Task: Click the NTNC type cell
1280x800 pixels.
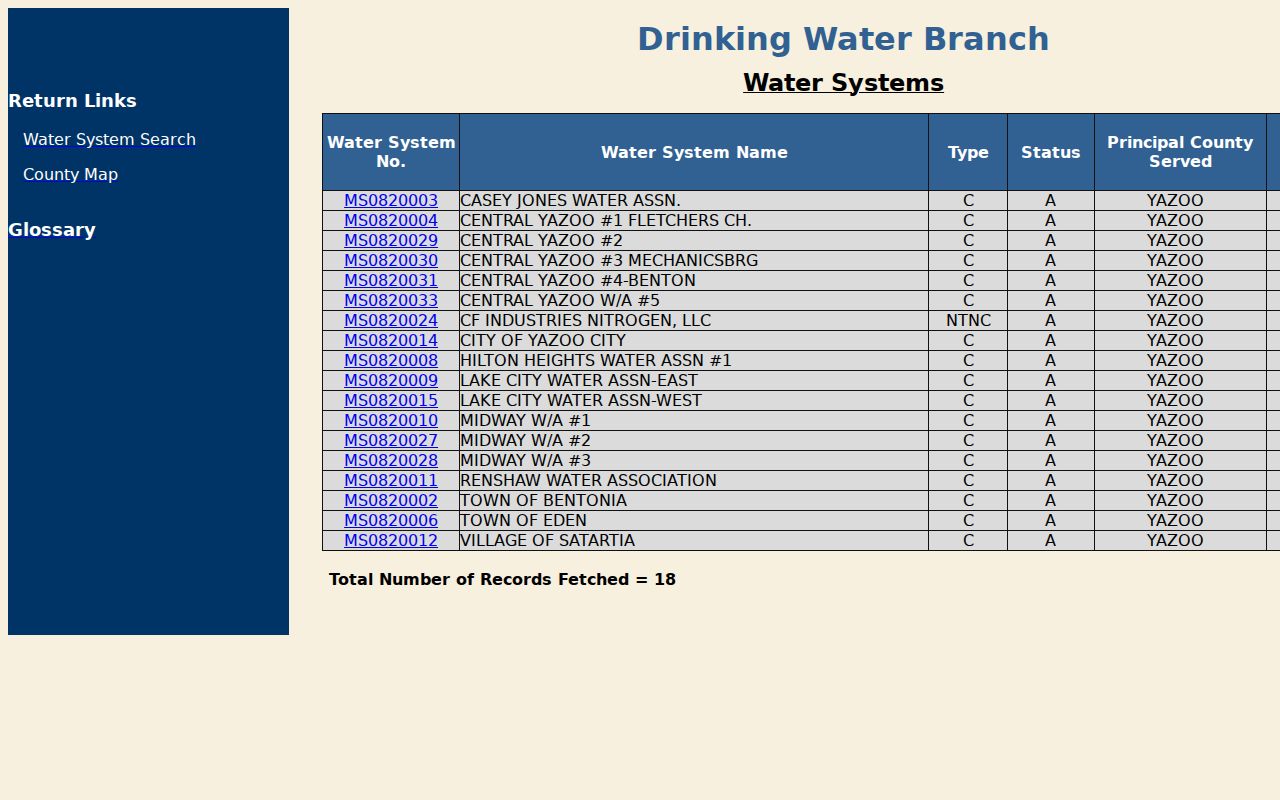Action: [968, 321]
